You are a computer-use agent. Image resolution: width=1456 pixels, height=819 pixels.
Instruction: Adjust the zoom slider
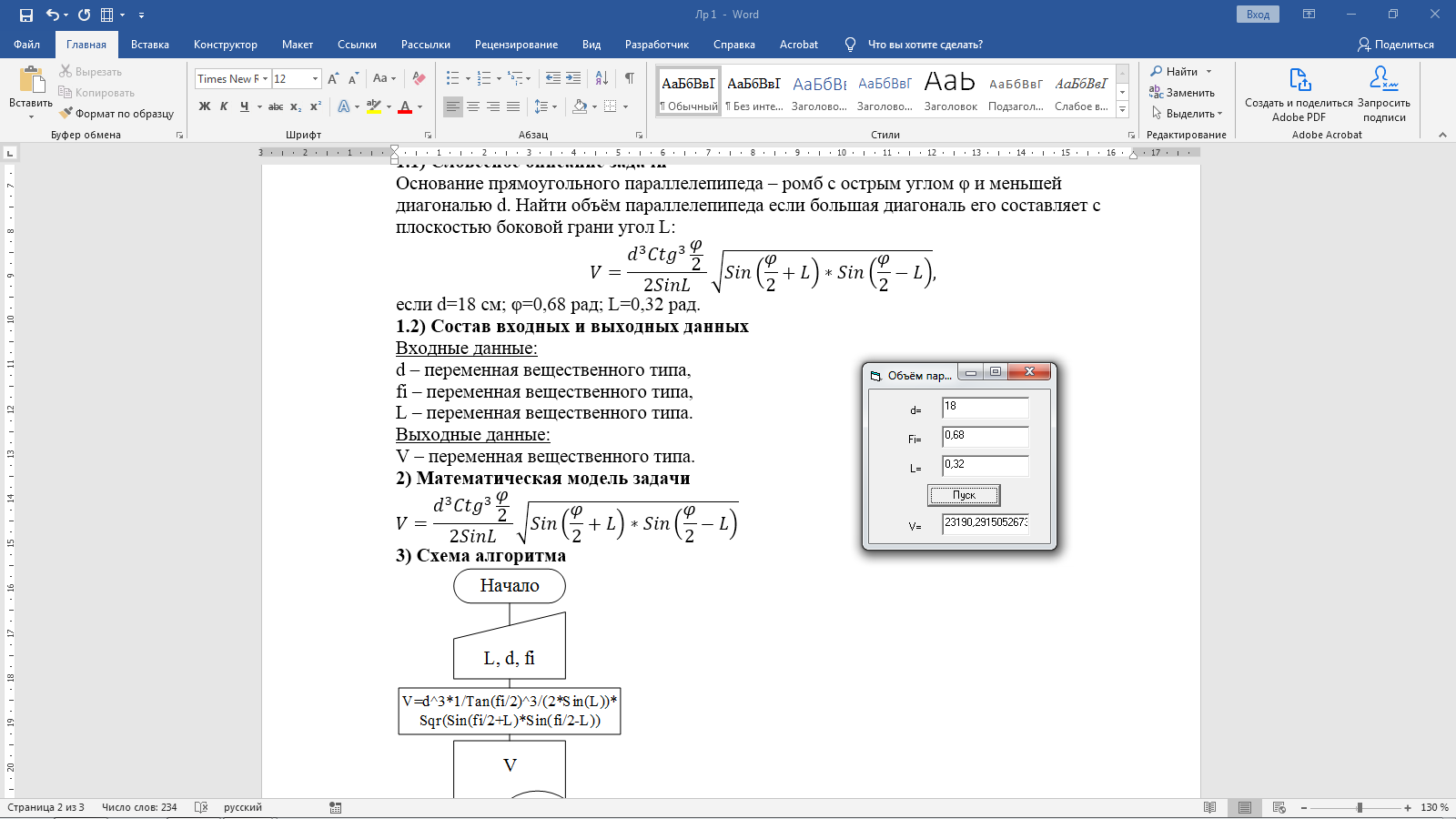(x=1360, y=807)
